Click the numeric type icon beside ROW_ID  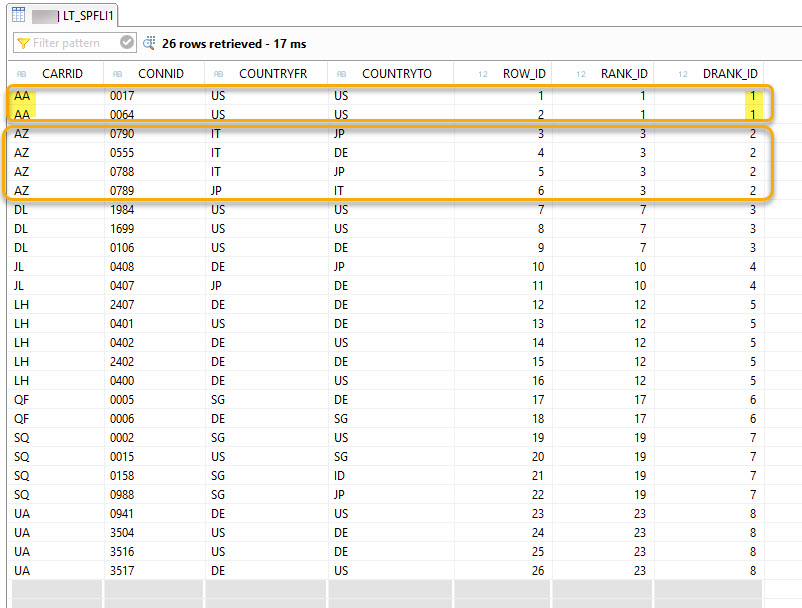coord(482,74)
